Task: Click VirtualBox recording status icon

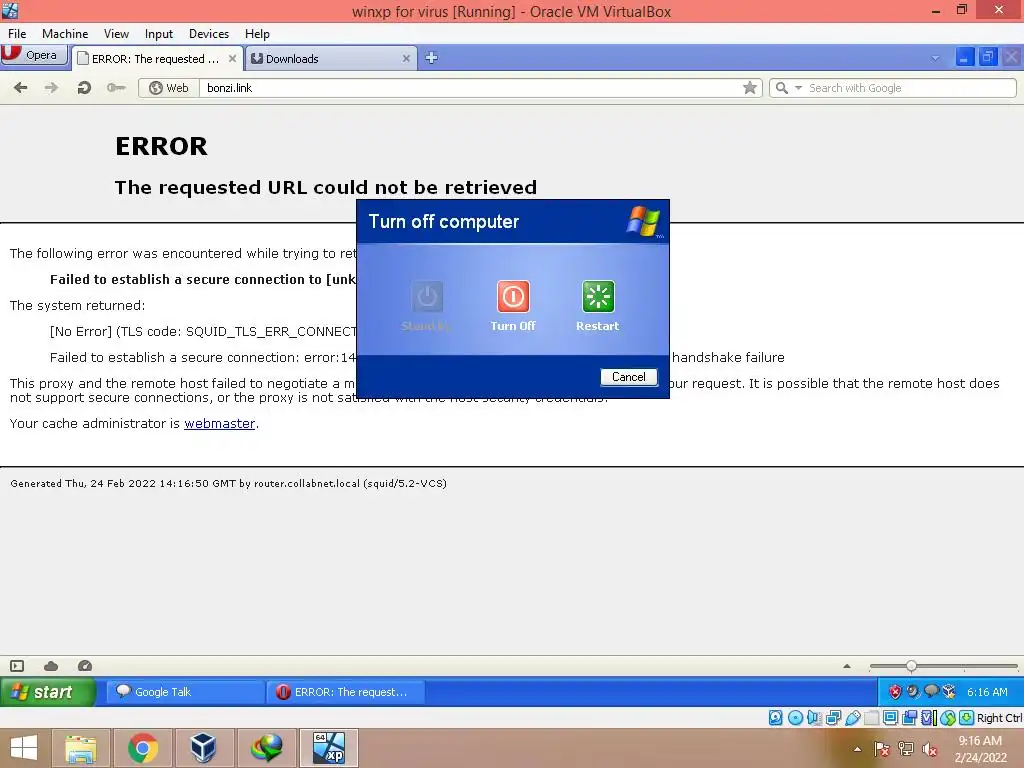Action: (909, 718)
